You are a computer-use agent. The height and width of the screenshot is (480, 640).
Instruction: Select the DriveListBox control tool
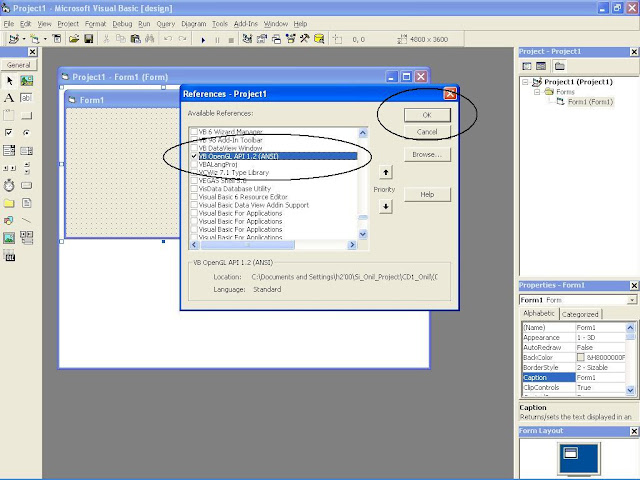pos(27,185)
